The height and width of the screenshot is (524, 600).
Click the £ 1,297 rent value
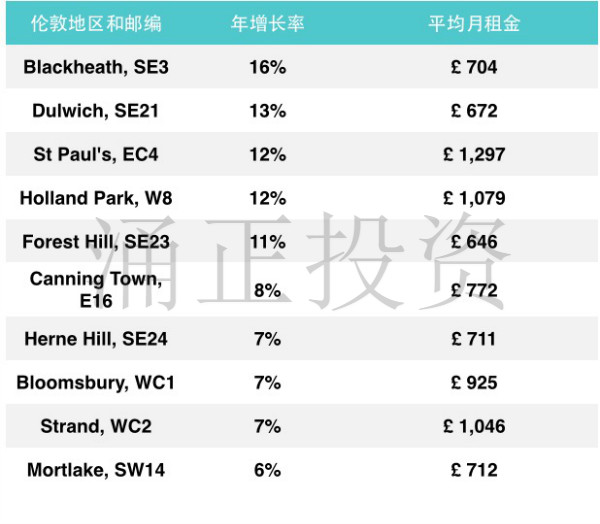tap(474, 154)
